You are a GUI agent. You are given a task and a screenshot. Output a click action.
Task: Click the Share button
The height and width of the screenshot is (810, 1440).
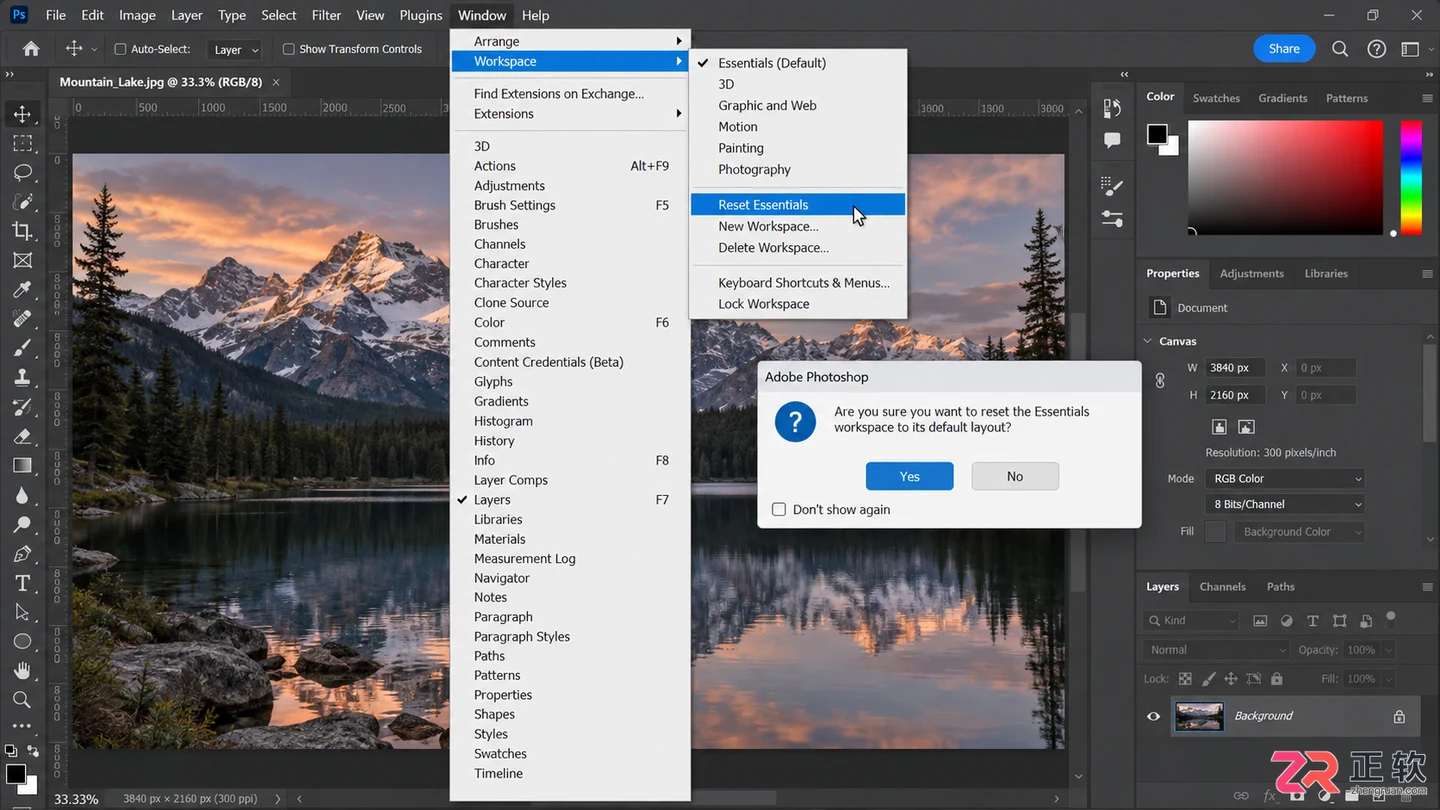[1284, 48]
